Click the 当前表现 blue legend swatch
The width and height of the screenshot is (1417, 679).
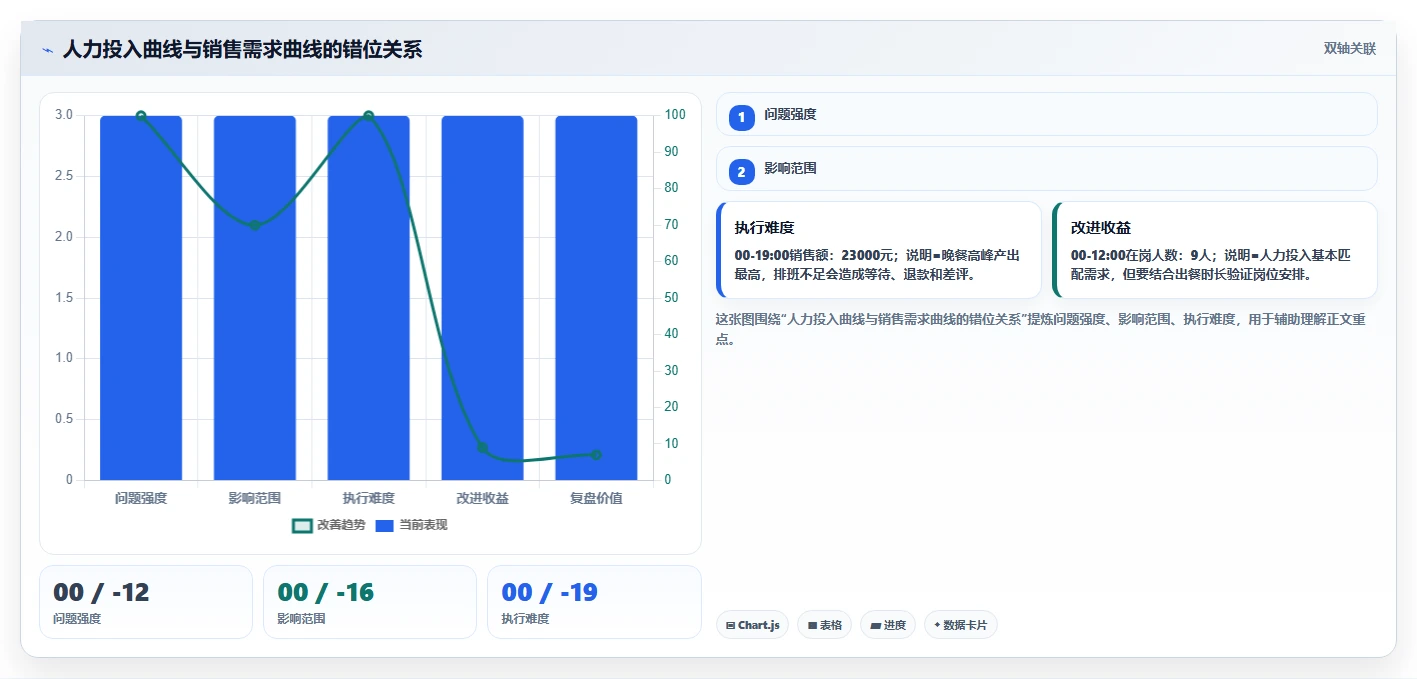(385, 525)
